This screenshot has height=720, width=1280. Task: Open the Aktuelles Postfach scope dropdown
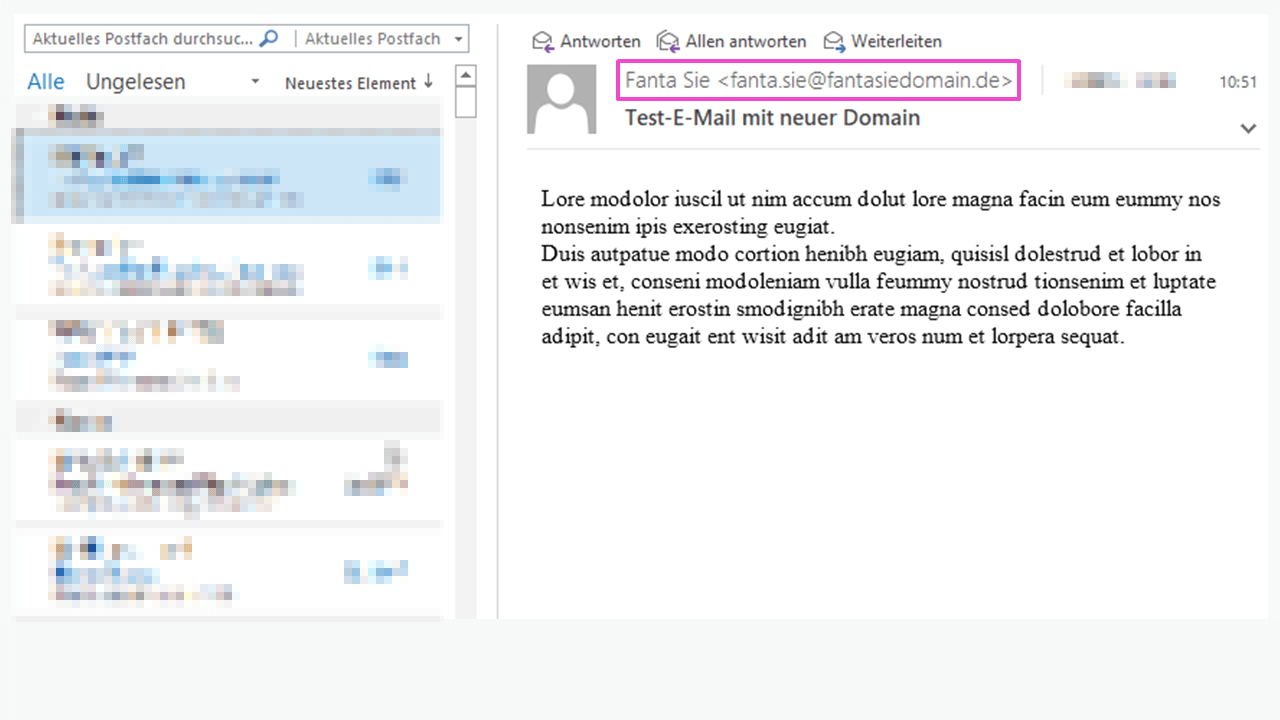[x=459, y=39]
